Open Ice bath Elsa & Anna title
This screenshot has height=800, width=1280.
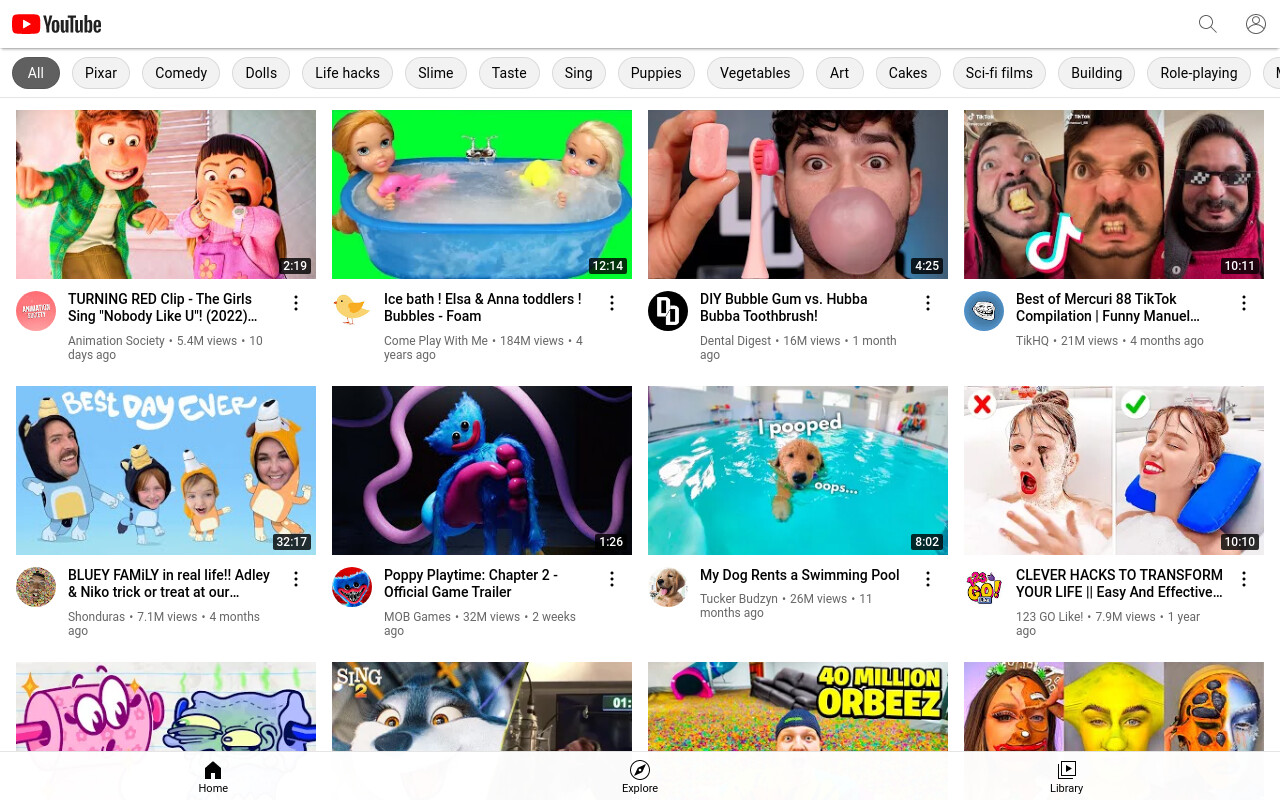pyautogui.click(x=483, y=307)
